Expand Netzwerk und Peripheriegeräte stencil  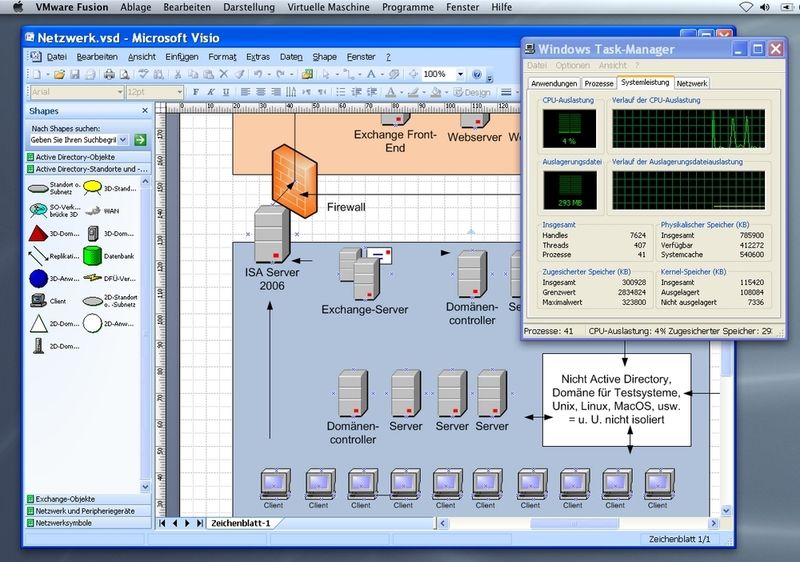click(88, 510)
